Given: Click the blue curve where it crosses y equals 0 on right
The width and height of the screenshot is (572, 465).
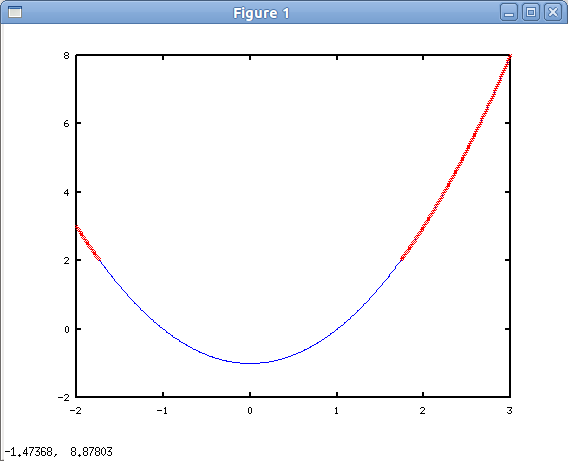Looking at the screenshot, I should coord(336,329).
